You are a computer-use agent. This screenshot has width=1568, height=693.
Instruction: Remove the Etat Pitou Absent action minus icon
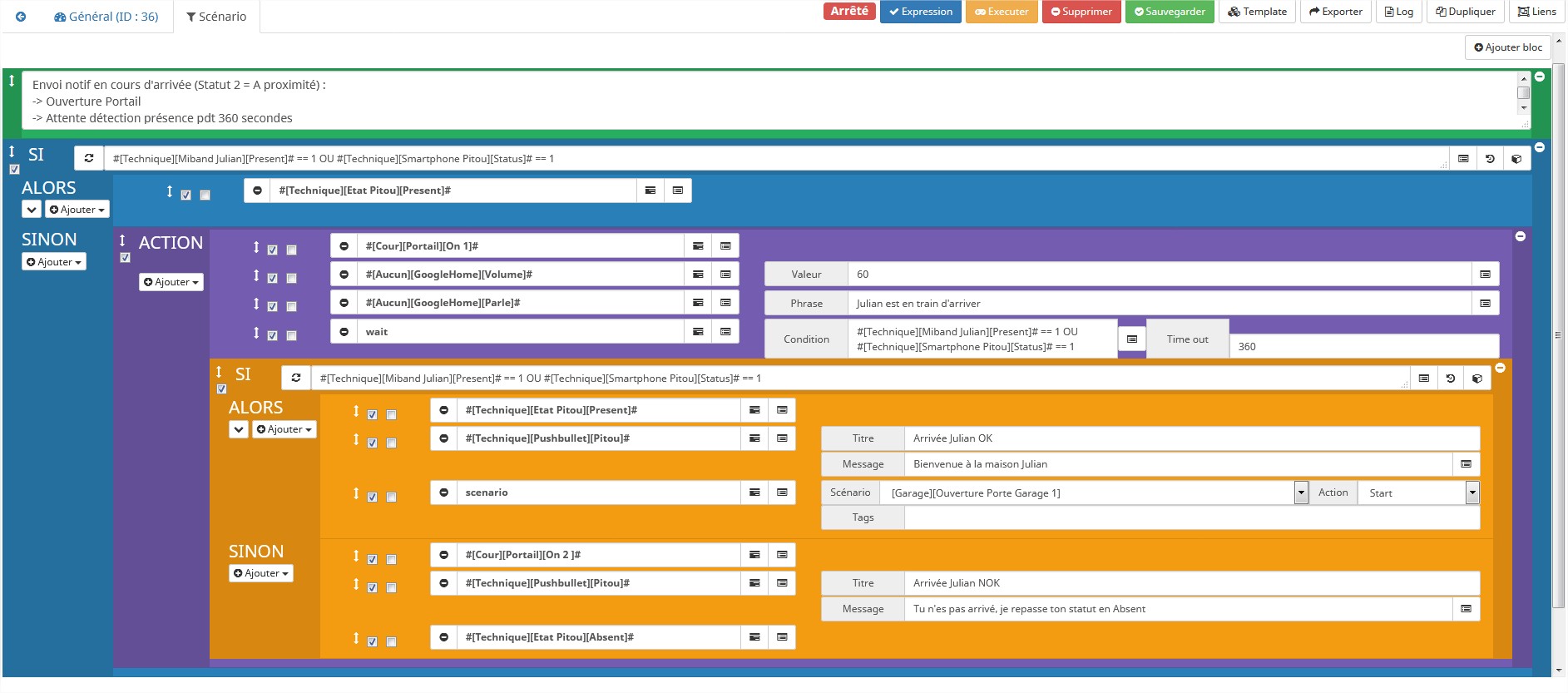443,637
